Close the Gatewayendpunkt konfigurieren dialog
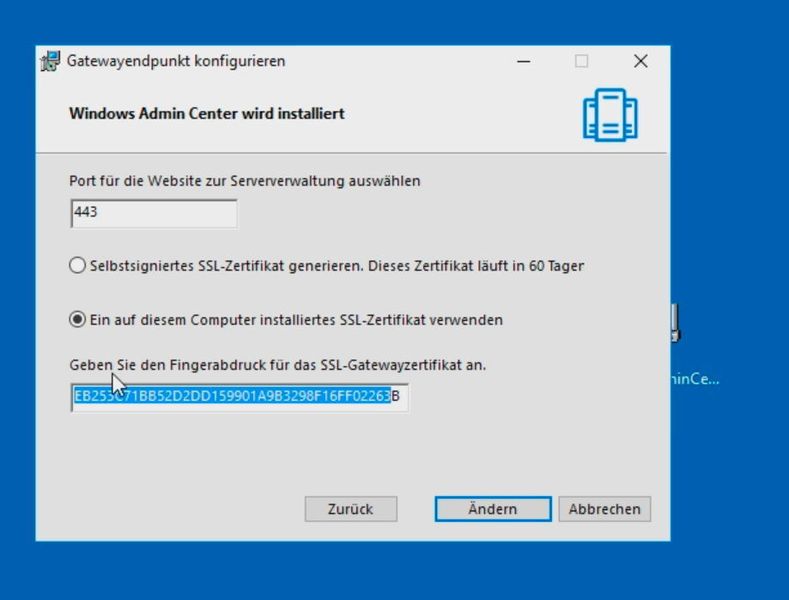This screenshot has width=789, height=600. click(x=641, y=61)
